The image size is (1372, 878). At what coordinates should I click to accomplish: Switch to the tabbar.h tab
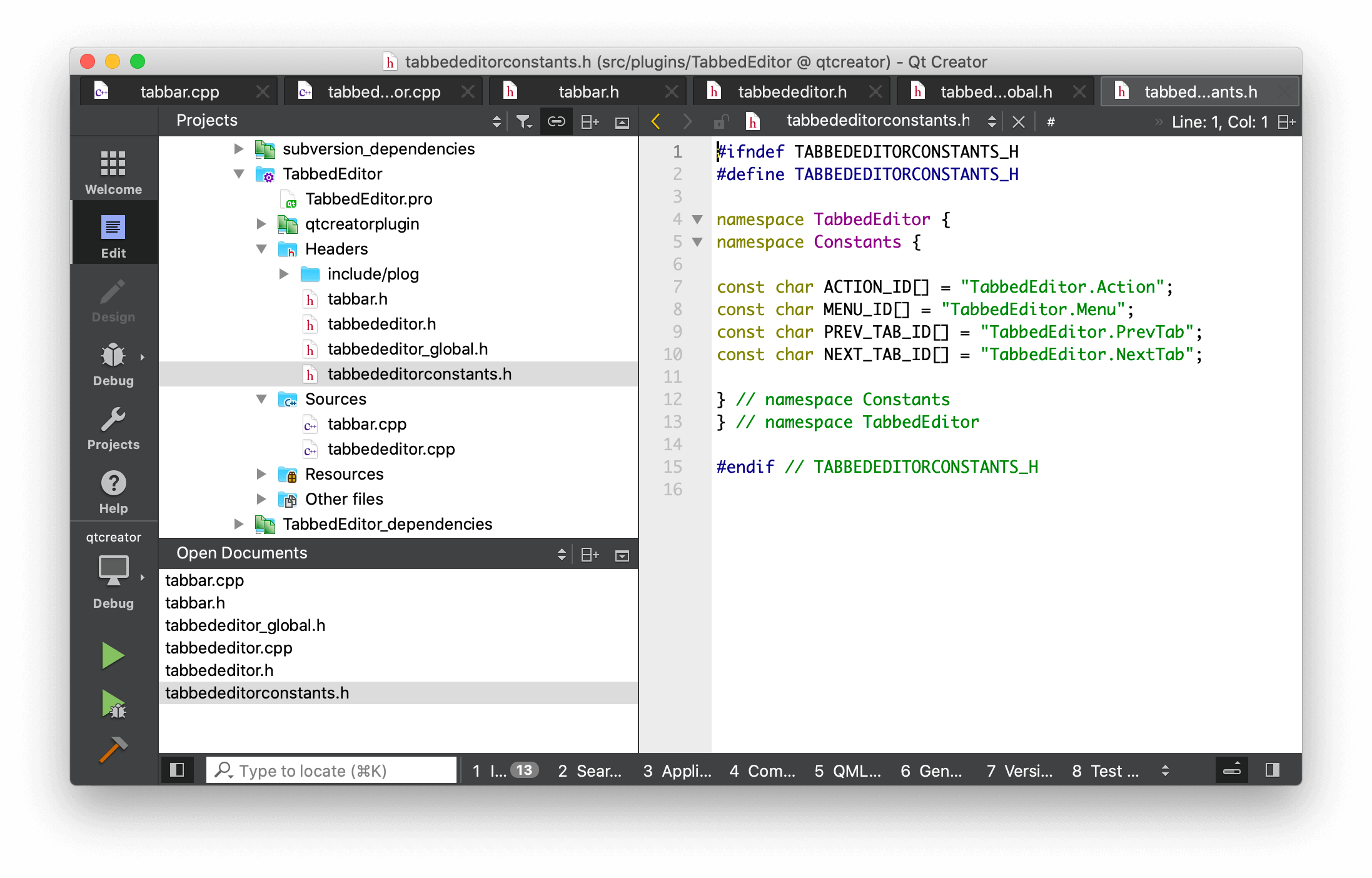(588, 92)
